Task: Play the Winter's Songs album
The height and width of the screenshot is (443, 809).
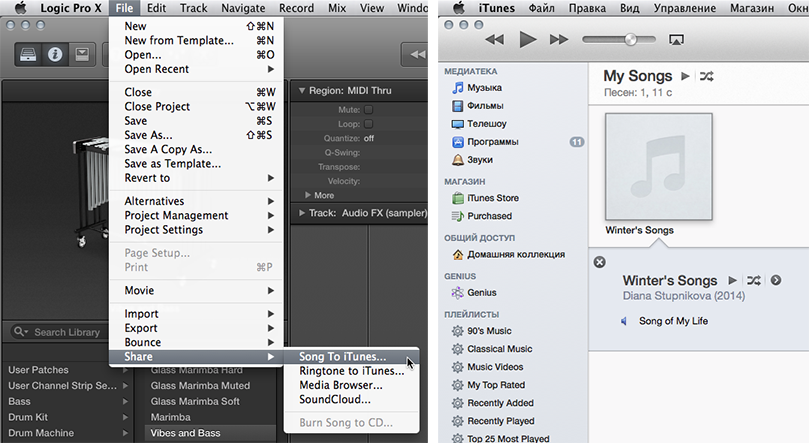Action: click(732, 281)
